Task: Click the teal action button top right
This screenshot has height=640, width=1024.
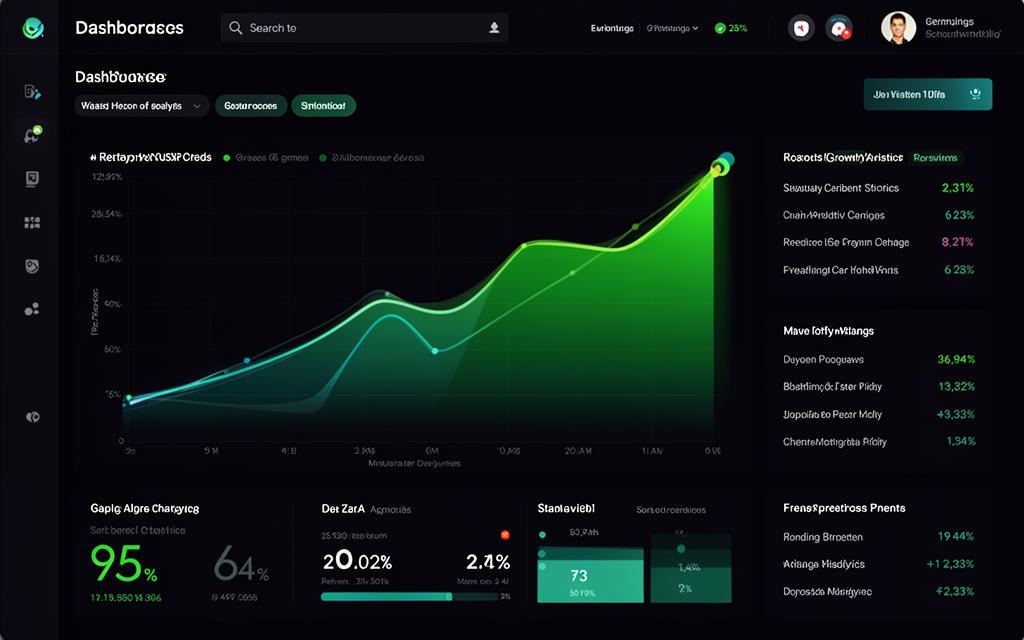Action: (927, 93)
